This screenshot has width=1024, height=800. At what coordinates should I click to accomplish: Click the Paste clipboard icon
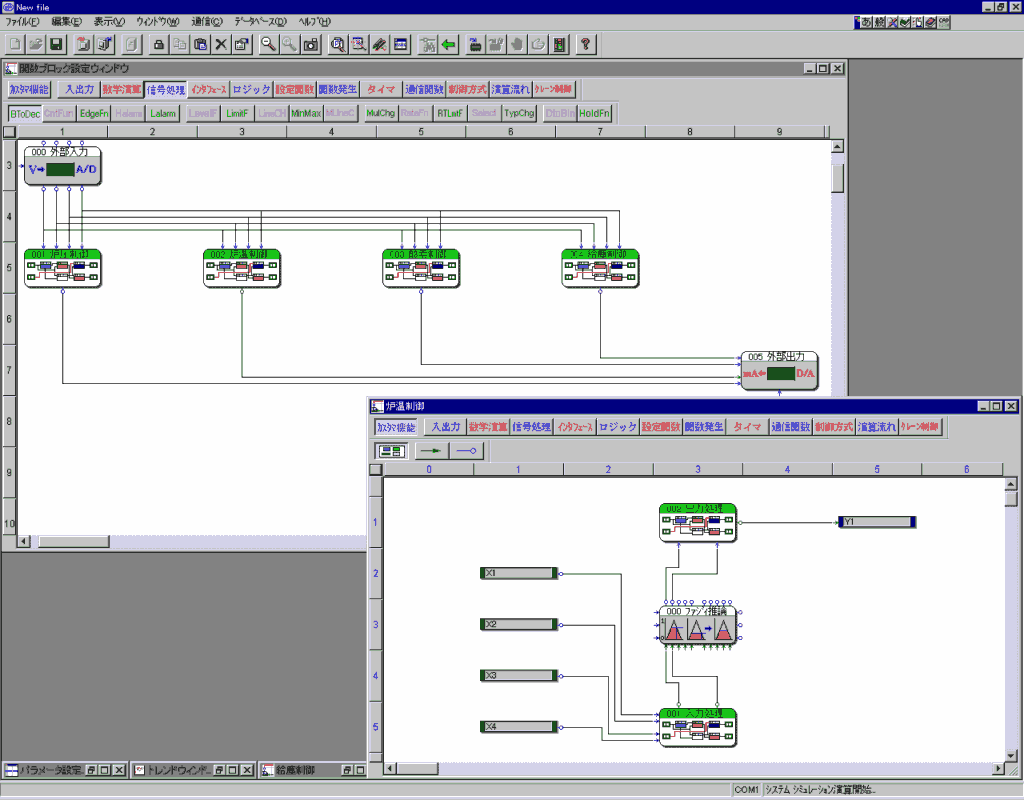click(x=200, y=44)
